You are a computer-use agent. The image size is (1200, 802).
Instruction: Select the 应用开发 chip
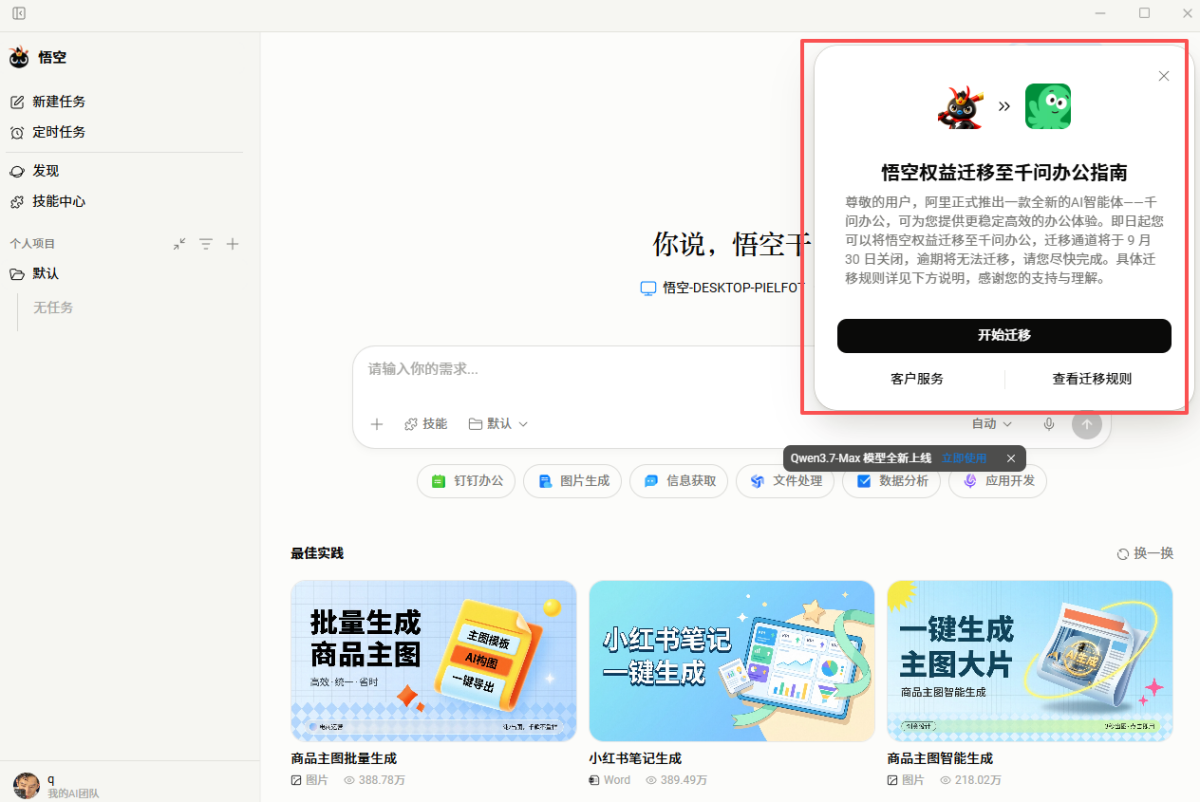point(998,481)
